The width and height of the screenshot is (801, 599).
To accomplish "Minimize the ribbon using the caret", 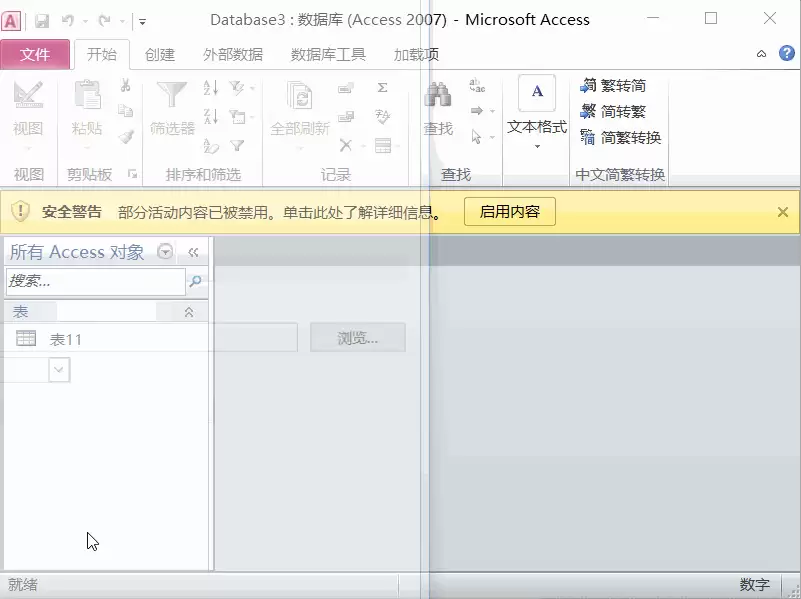I will tap(761, 54).
